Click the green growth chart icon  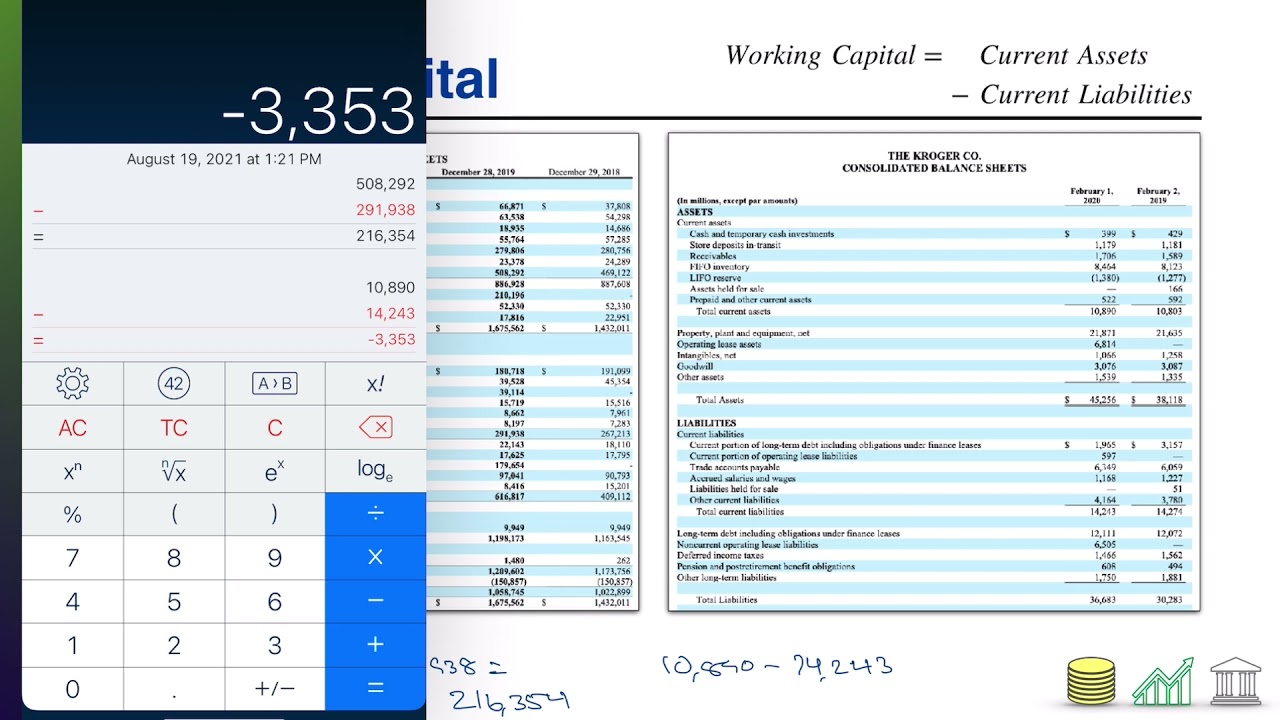pyautogui.click(x=1163, y=680)
